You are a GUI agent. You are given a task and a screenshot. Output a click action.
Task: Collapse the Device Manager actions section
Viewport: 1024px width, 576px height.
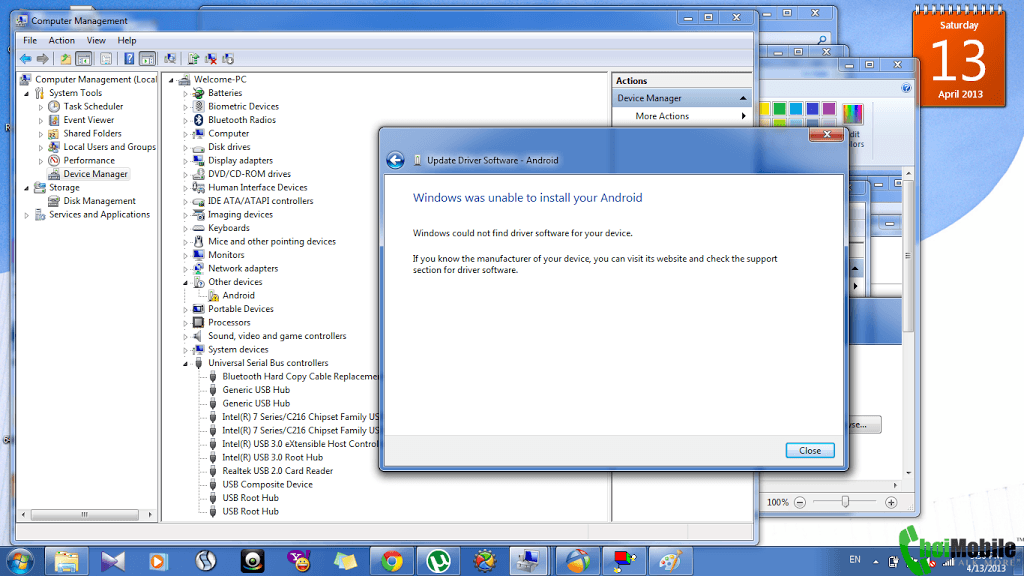[743, 98]
